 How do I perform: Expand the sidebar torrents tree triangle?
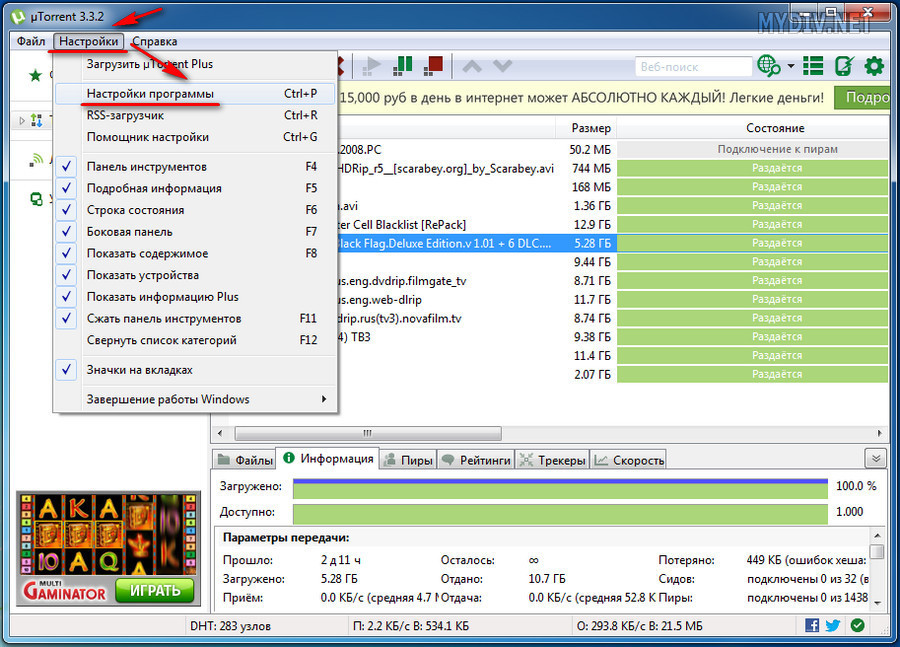[x=22, y=121]
